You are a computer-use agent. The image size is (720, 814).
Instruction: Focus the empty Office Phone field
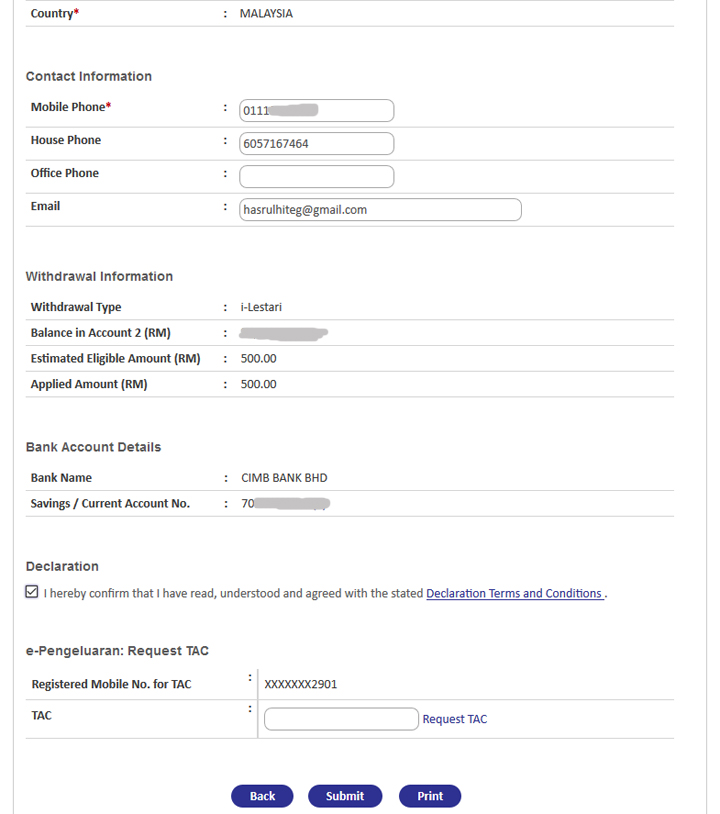tap(316, 176)
